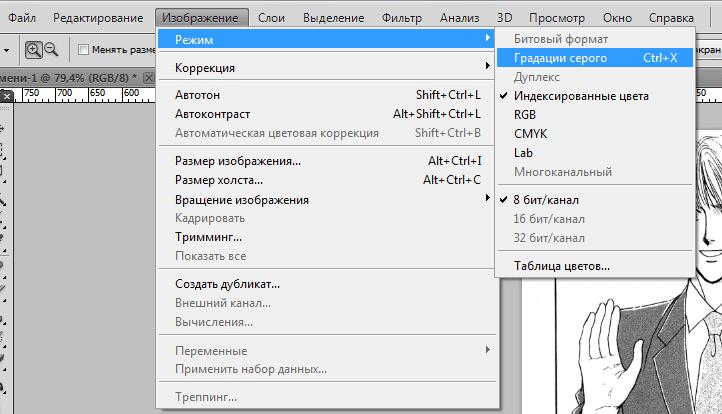This screenshot has height=414, width=722.
Task: Open the tool preset dropdown arrow
Action: click(x=7, y=50)
